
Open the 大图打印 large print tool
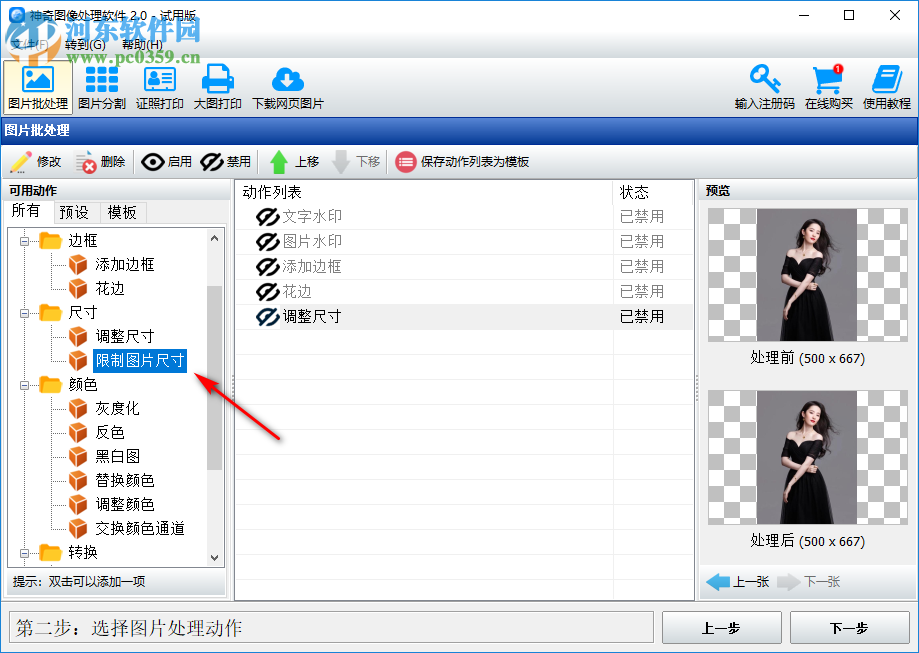(217, 87)
